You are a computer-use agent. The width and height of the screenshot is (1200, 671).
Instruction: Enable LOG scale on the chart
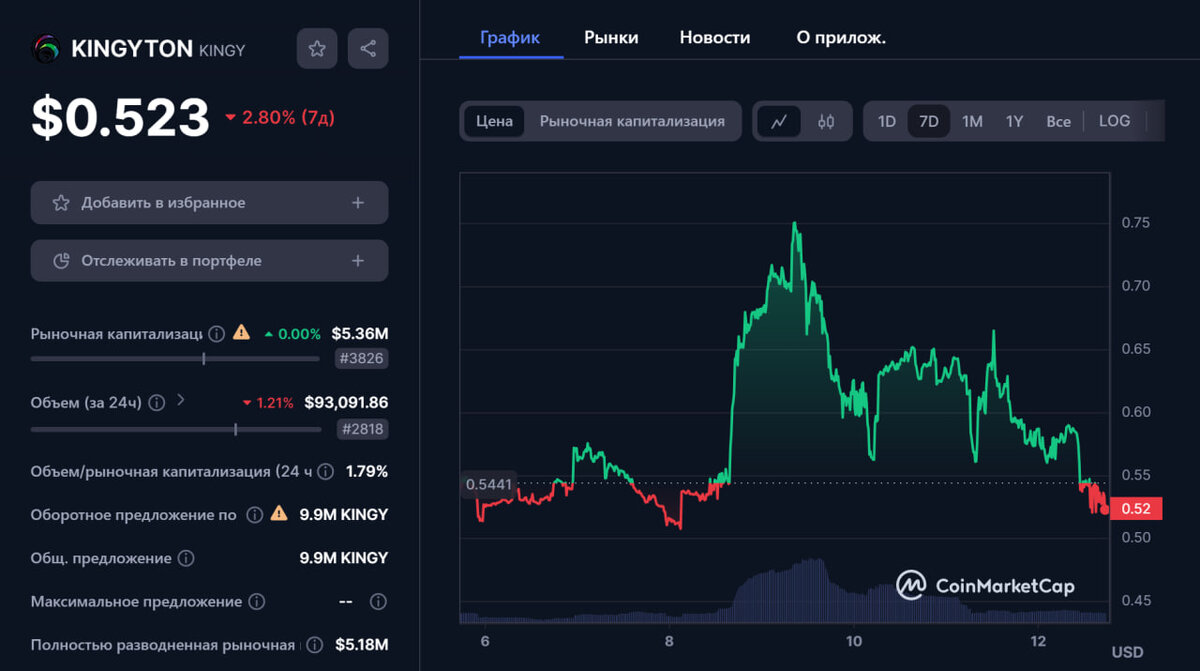(1114, 120)
